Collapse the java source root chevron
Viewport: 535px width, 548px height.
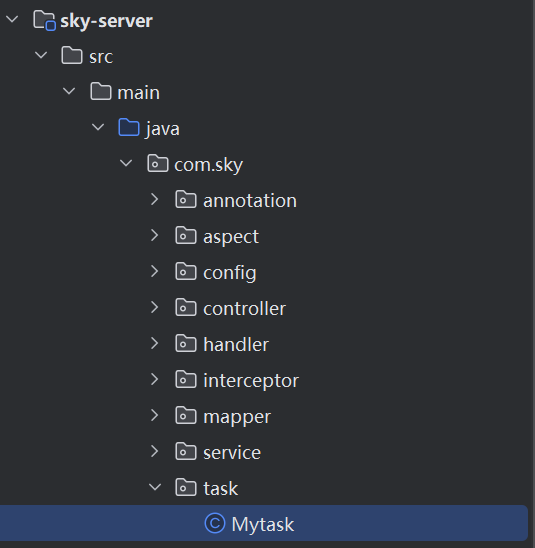tap(98, 127)
